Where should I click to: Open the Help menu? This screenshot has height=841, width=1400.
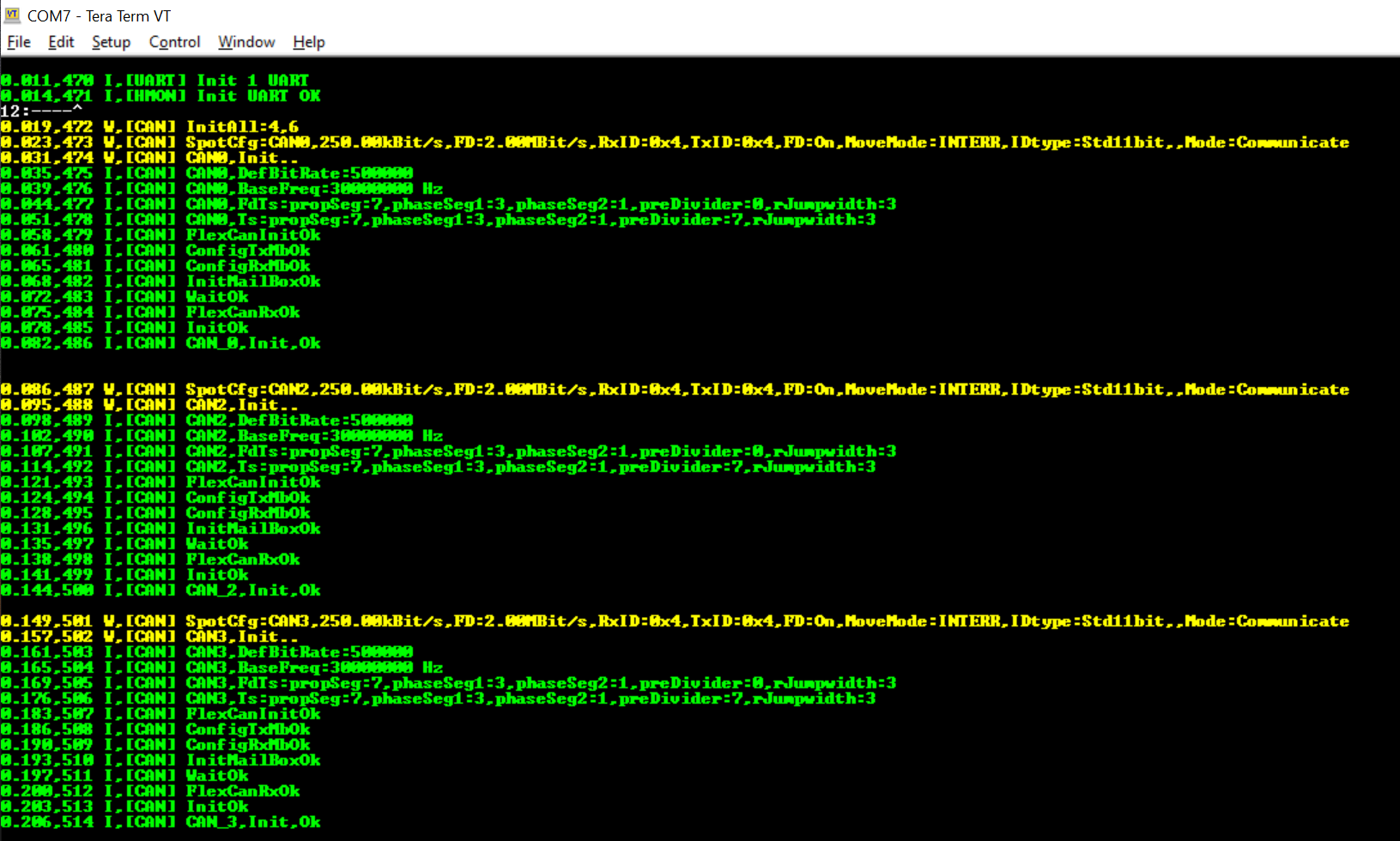point(309,42)
